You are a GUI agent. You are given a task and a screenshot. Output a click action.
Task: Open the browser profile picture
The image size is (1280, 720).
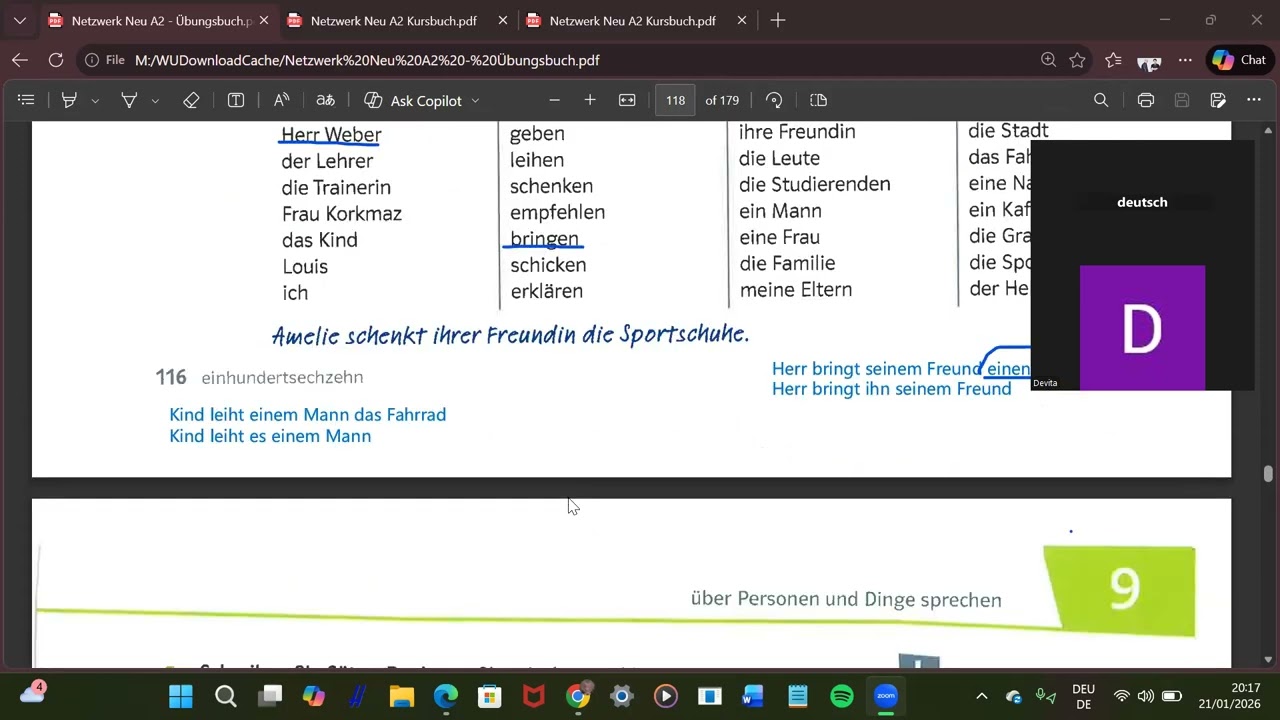tap(1149, 61)
